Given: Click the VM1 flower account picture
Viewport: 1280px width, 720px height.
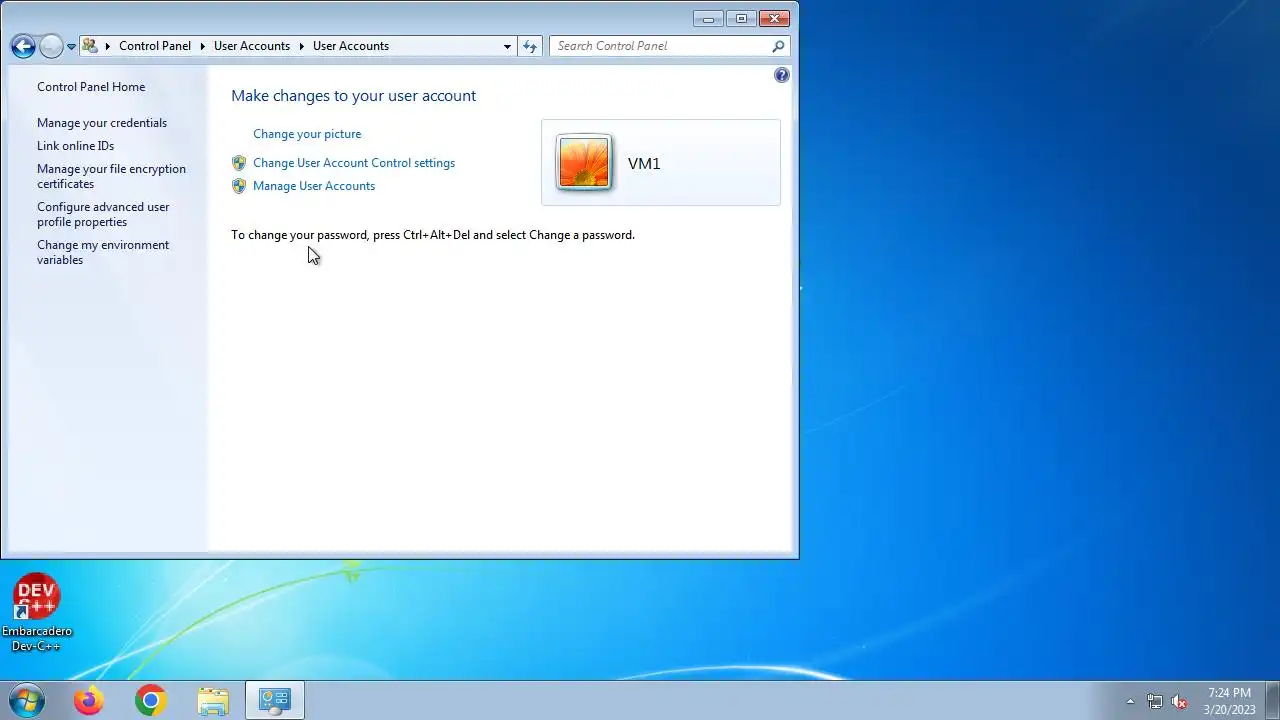Looking at the screenshot, I should [584, 163].
